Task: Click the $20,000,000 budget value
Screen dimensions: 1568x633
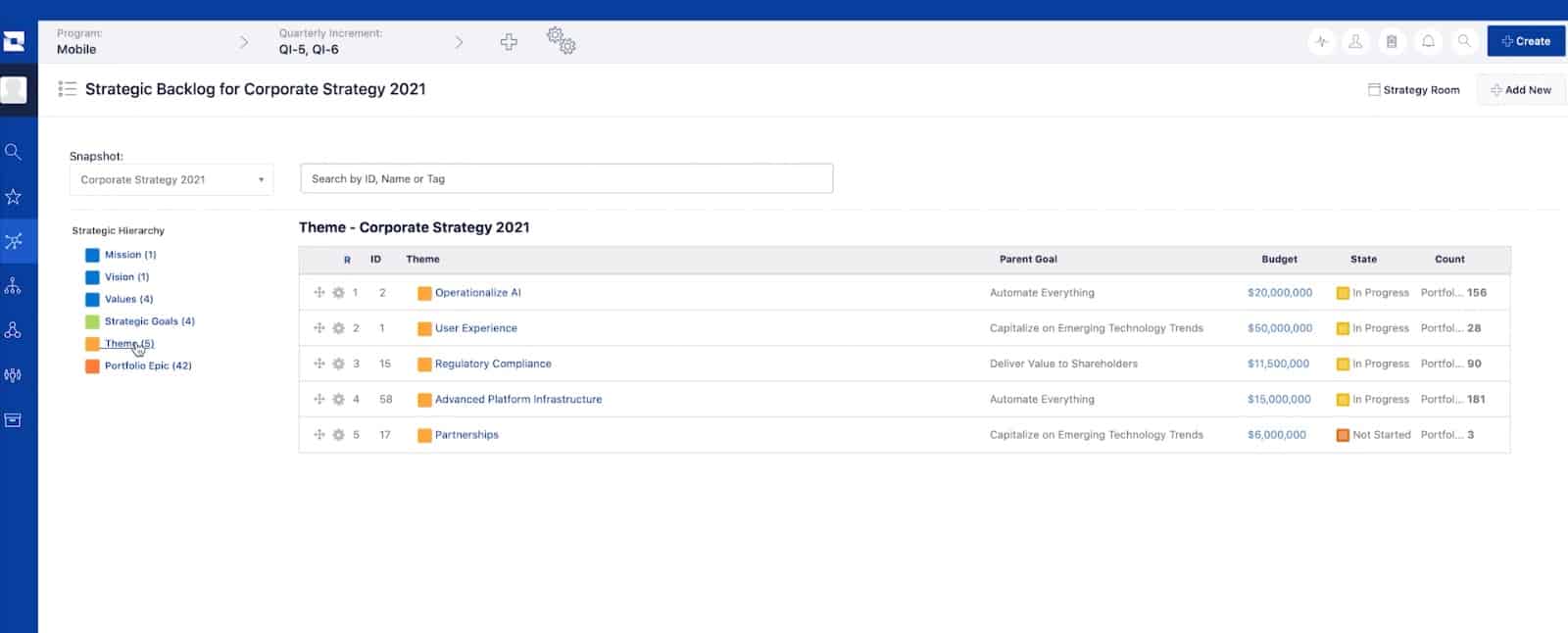Action: pos(1280,293)
